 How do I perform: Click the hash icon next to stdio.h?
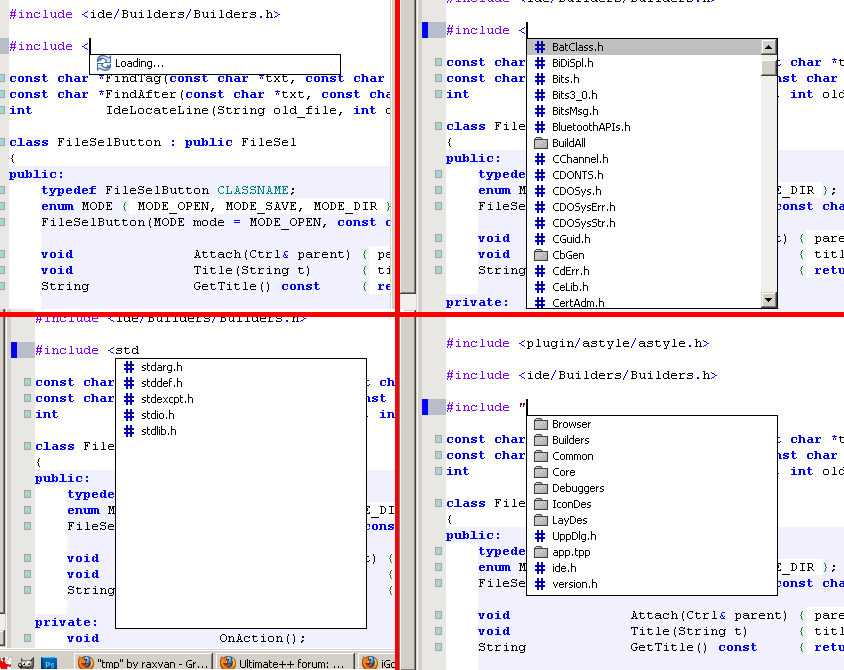point(129,415)
